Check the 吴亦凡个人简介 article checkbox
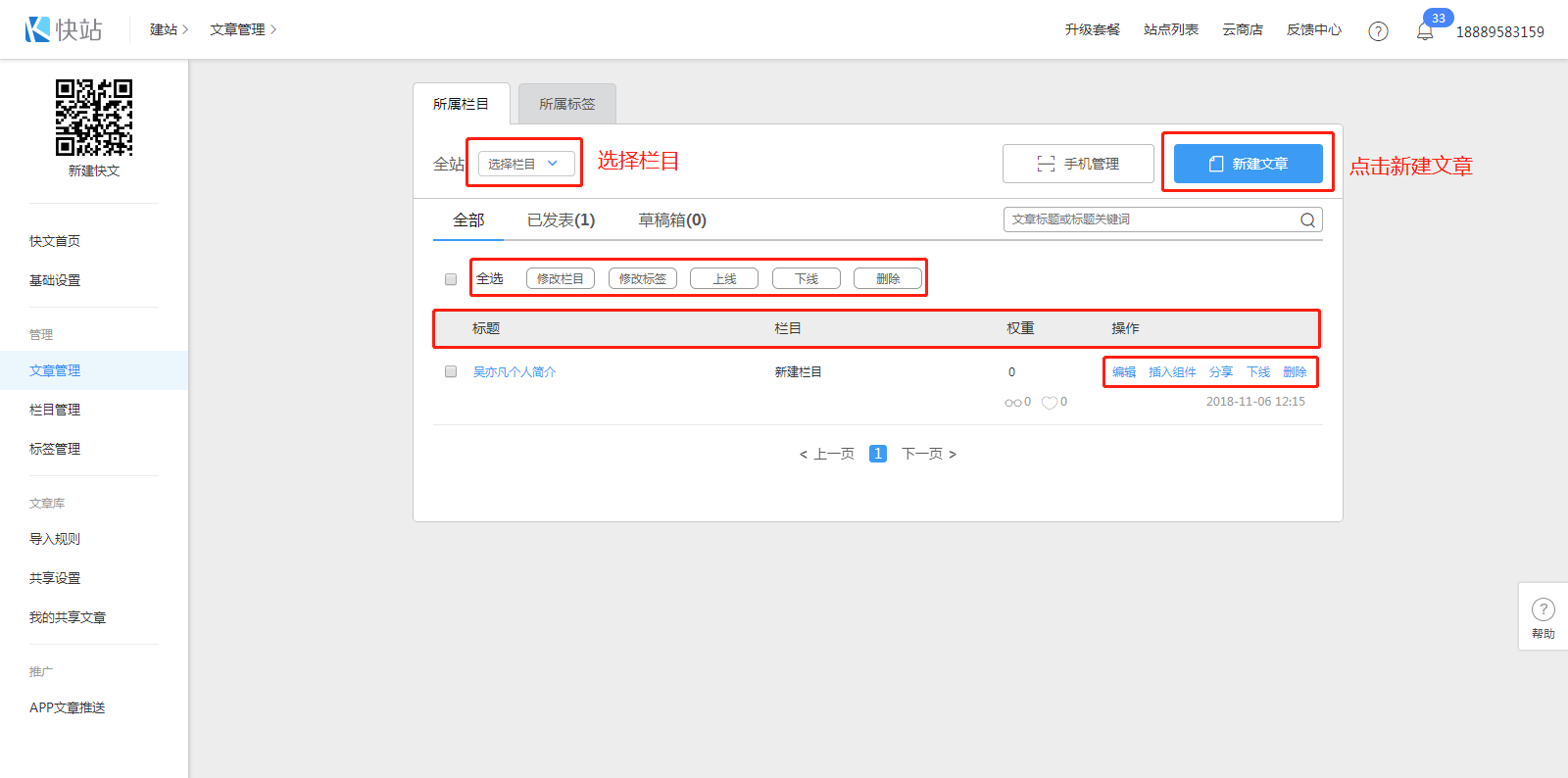1568x778 pixels. click(x=451, y=372)
